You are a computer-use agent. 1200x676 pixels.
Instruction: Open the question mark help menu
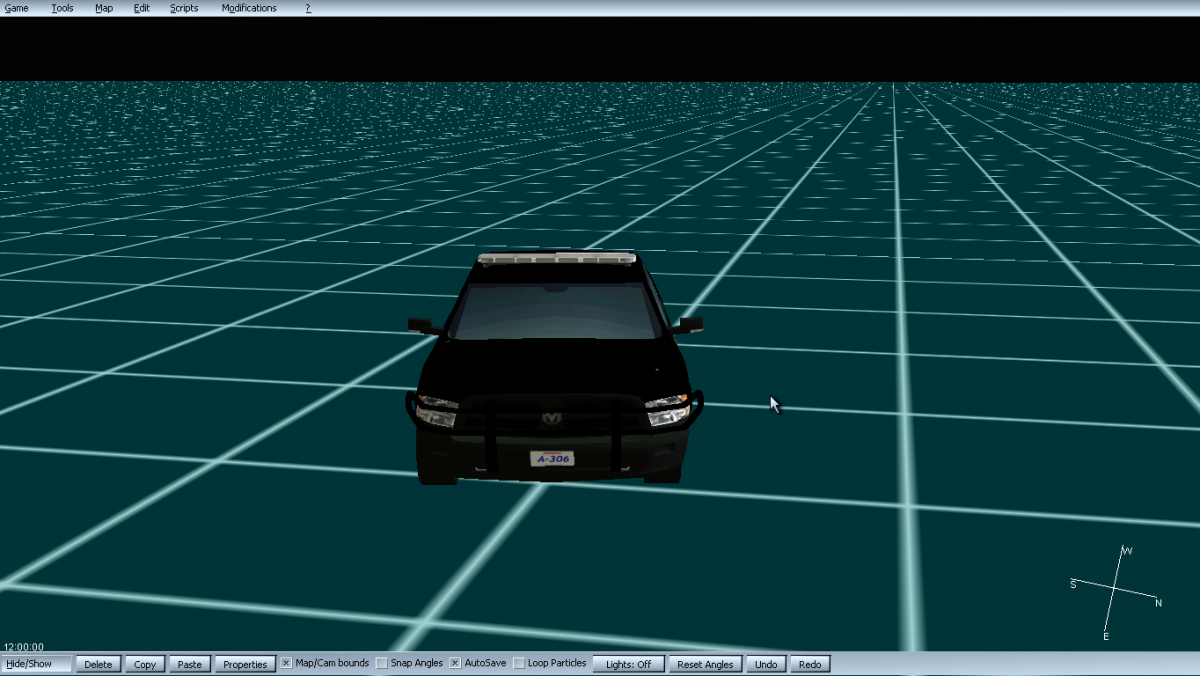pos(308,8)
